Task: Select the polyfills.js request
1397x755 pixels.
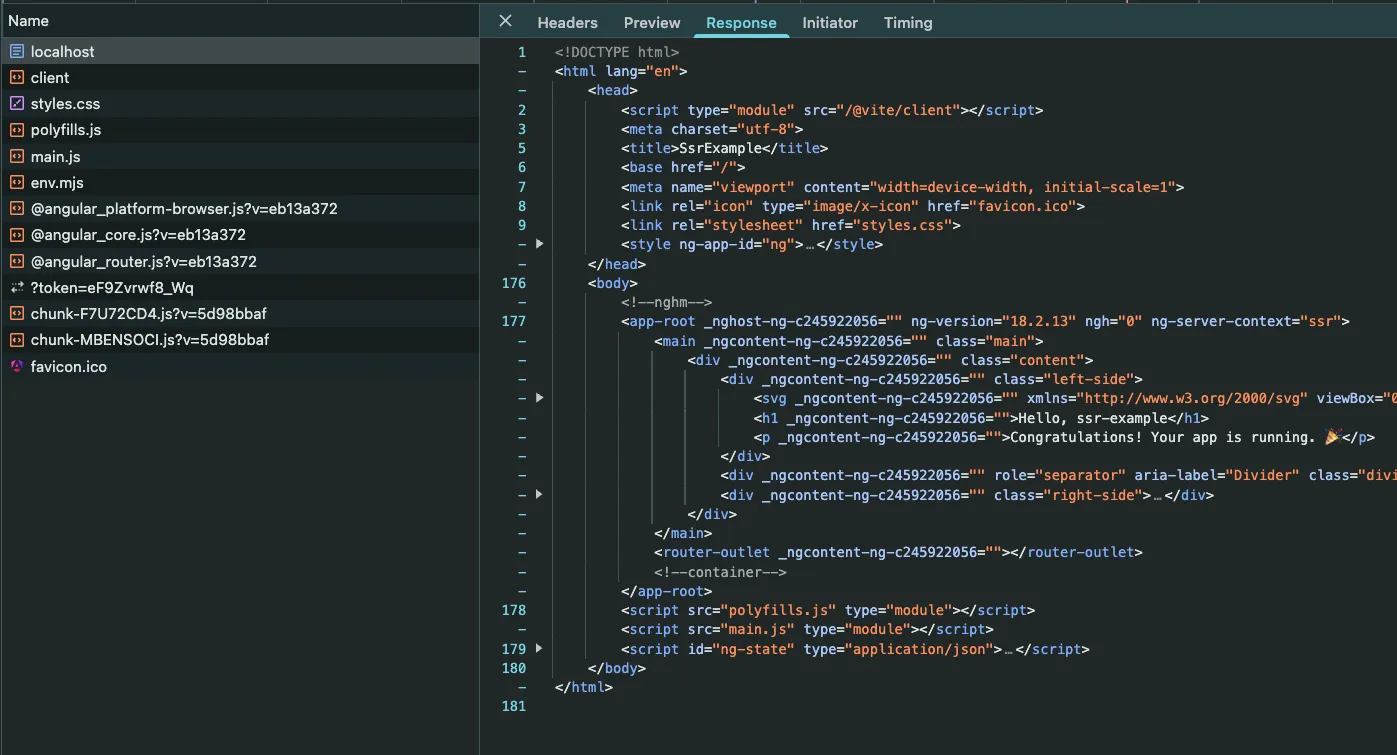Action: pyautogui.click(x=240, y=130)
